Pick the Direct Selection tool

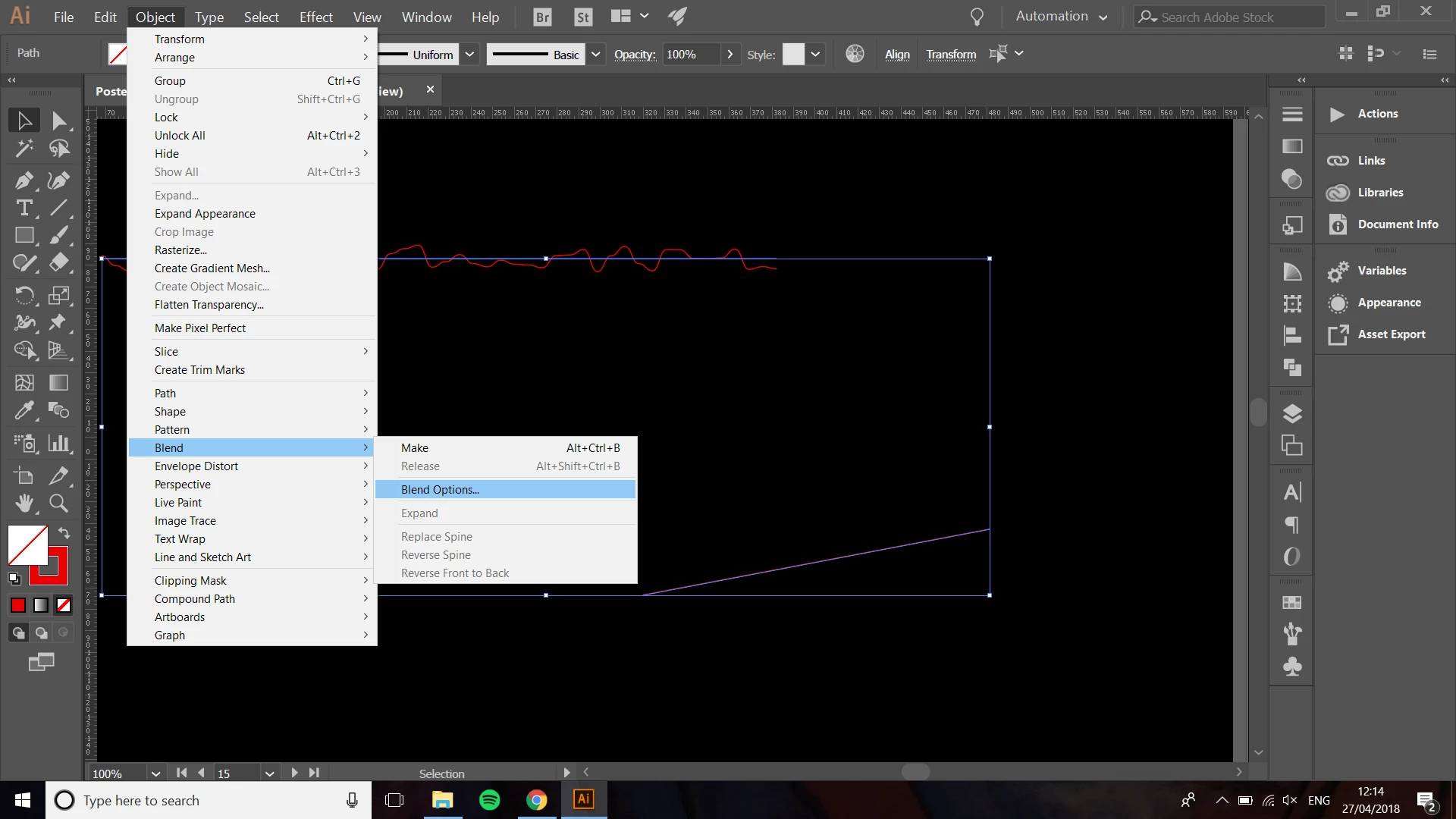(58, 121)
